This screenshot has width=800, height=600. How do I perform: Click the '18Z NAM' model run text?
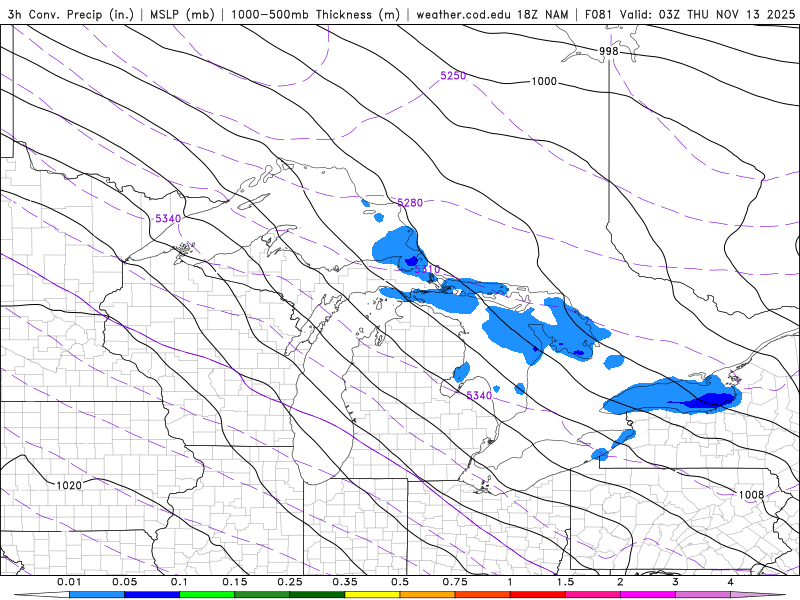pyautogui.click(x=542, y=14)
